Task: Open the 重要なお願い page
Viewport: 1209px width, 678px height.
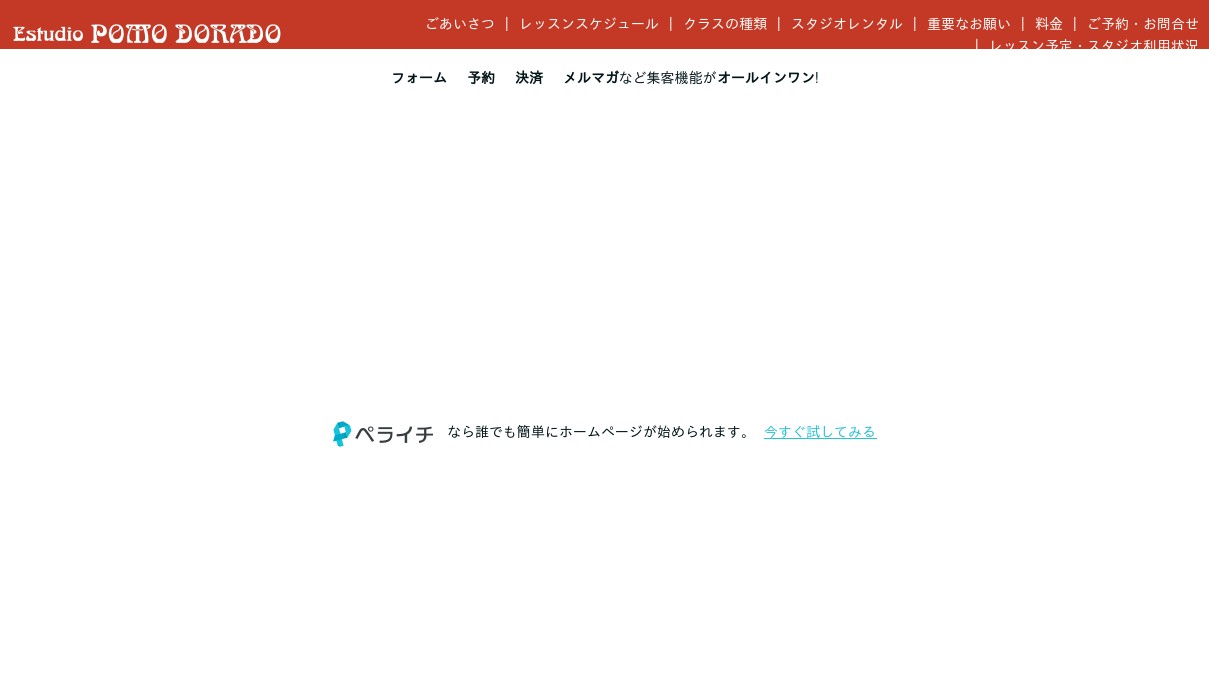Action: [x=969, y=24]
